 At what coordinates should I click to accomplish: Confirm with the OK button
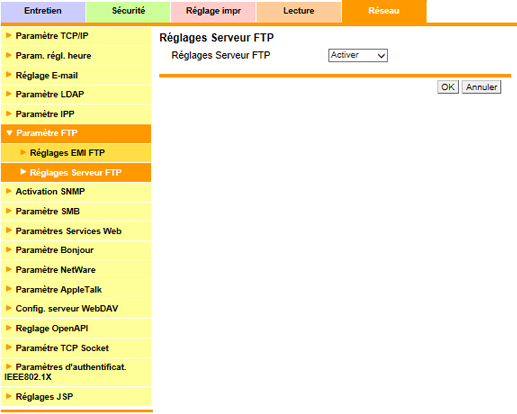(448, 87)
